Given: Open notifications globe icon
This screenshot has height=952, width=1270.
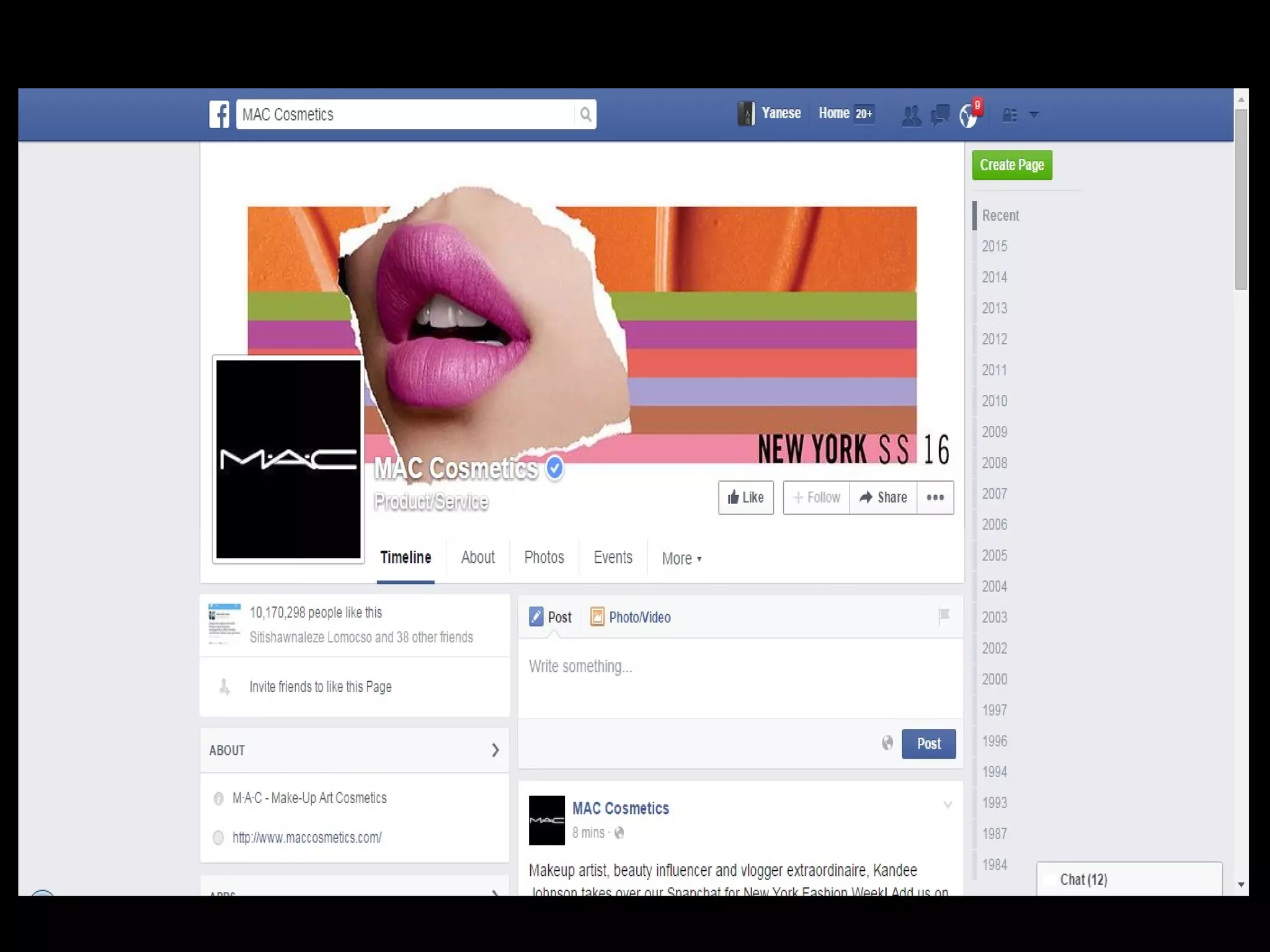Looking at the screenshot, I should click(x=968, y=115).
